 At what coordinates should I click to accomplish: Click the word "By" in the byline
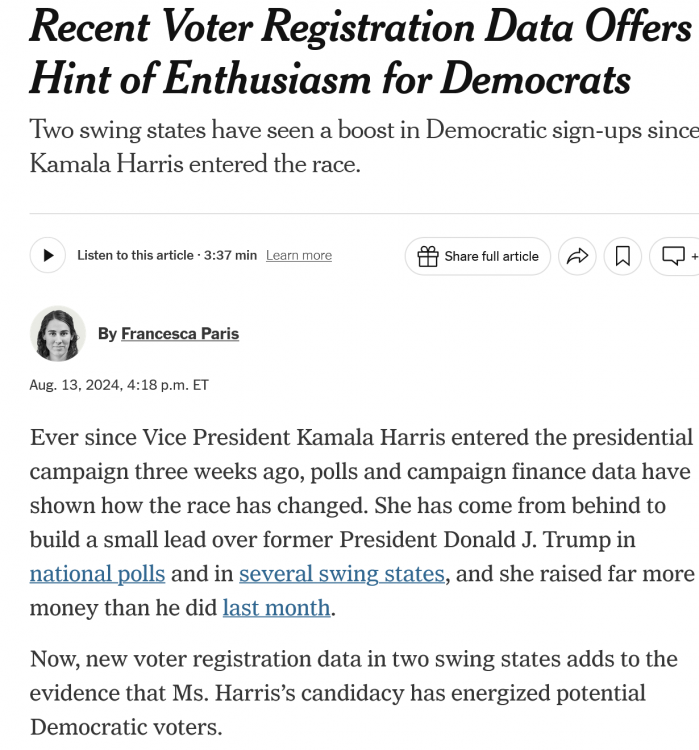(x=107, y=334)
